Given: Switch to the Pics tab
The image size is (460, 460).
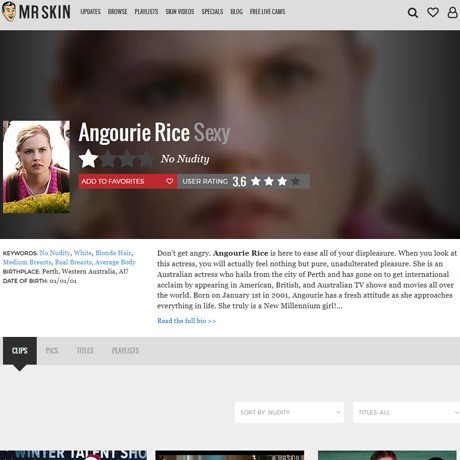Looking at the screenshot, I should 52,351.
